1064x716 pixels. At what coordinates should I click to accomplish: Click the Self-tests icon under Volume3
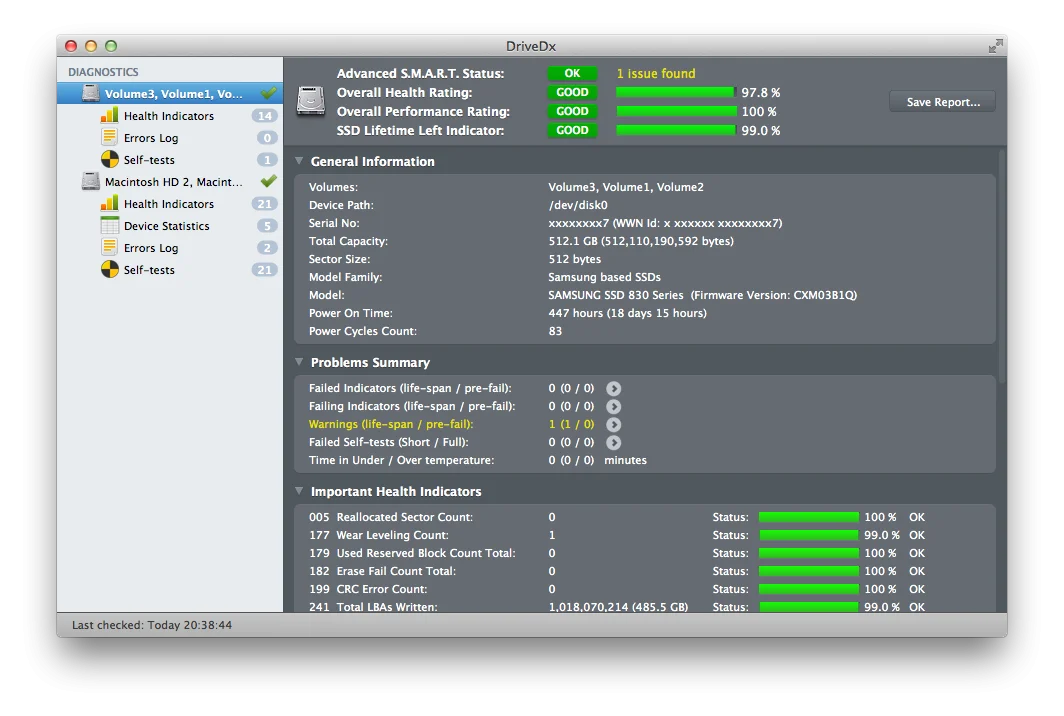110,159
